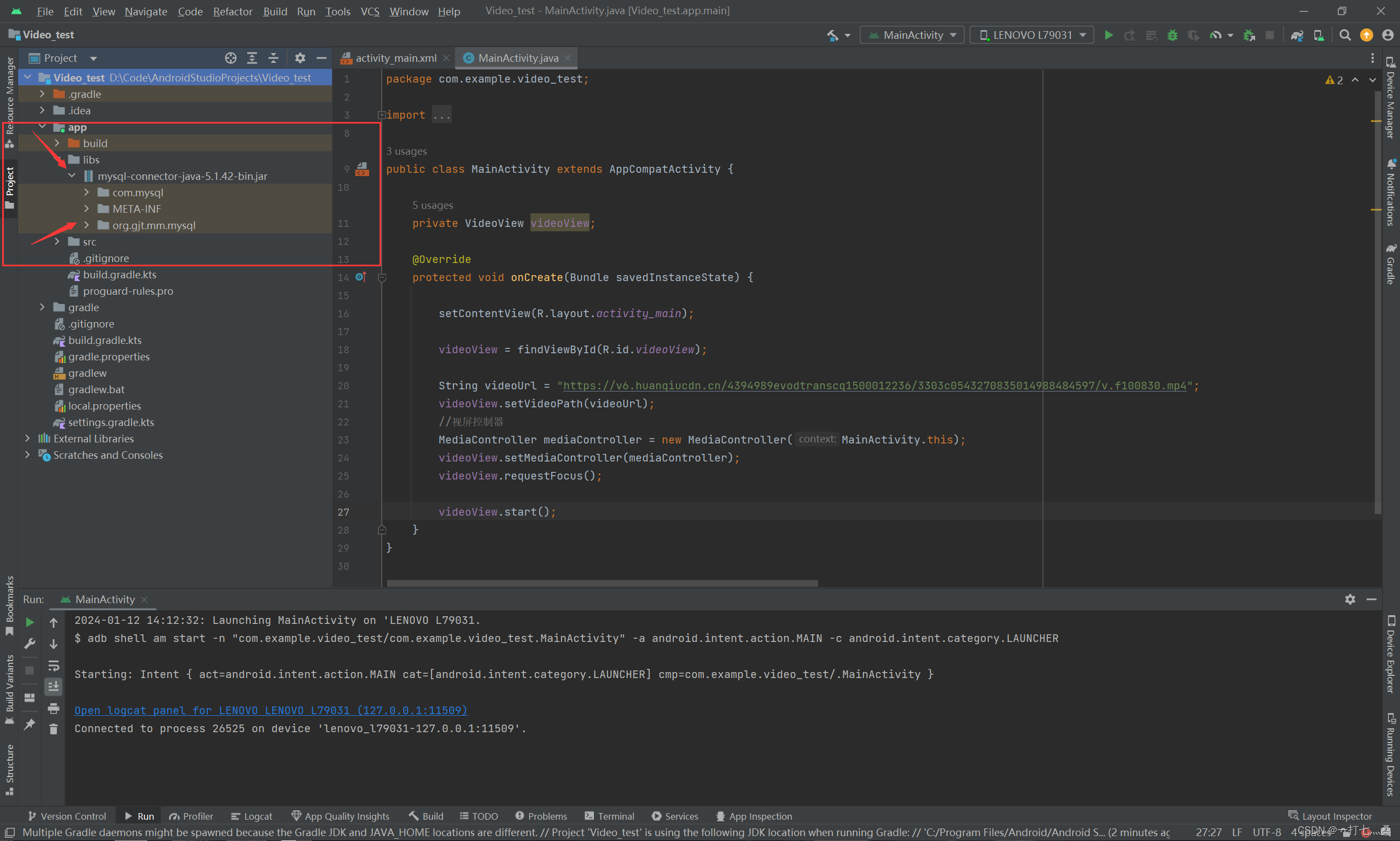The width and height of the screenshot is (1400, 841).
Task: Expand the META-INF folder
Action: click(x=87, y=208)
